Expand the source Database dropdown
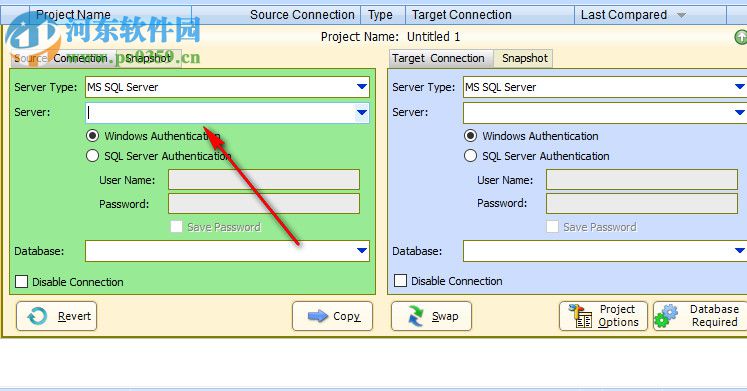 click(x=362, y=251)
